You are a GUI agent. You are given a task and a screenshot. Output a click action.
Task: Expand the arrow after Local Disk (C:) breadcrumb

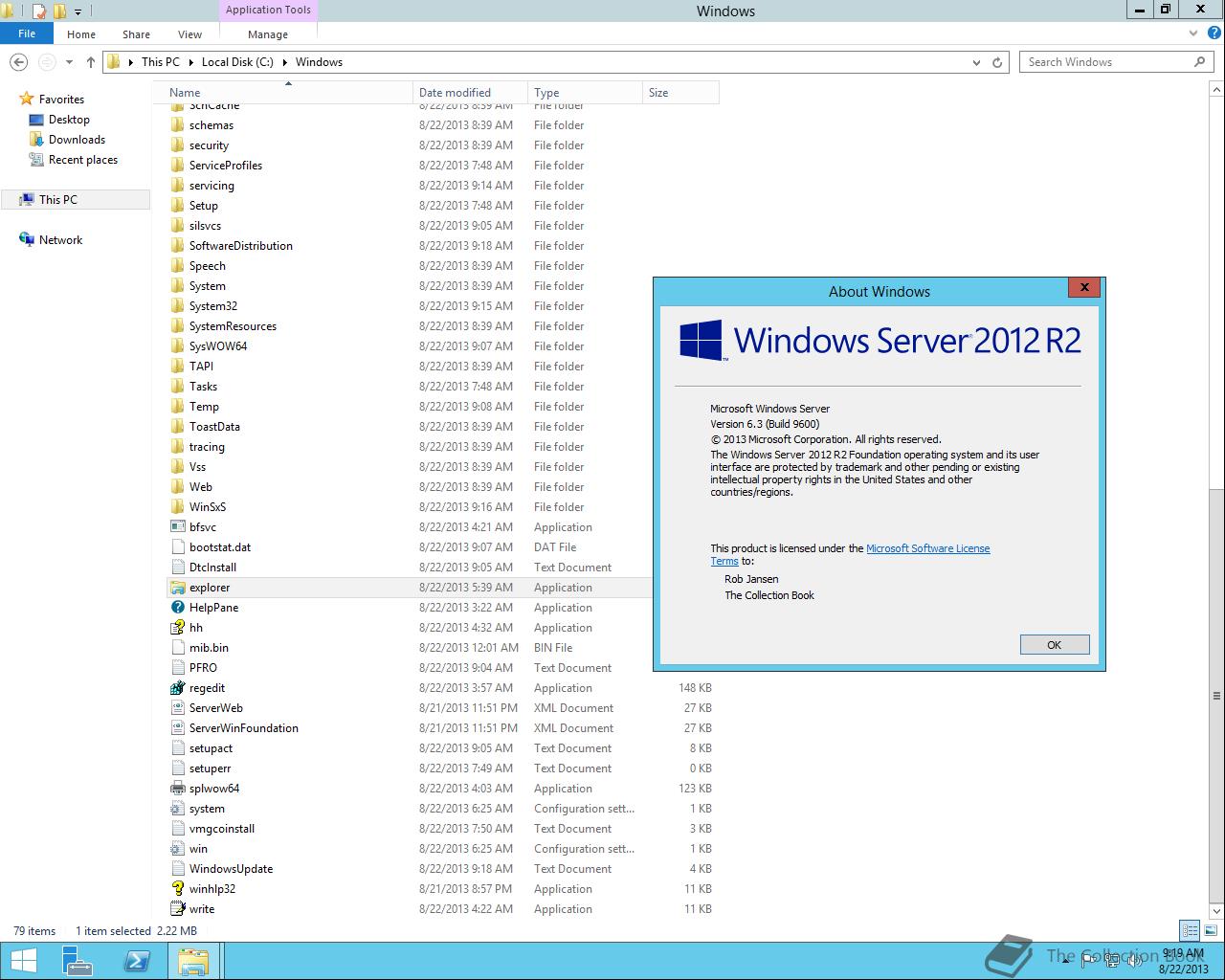click(285, 62)
